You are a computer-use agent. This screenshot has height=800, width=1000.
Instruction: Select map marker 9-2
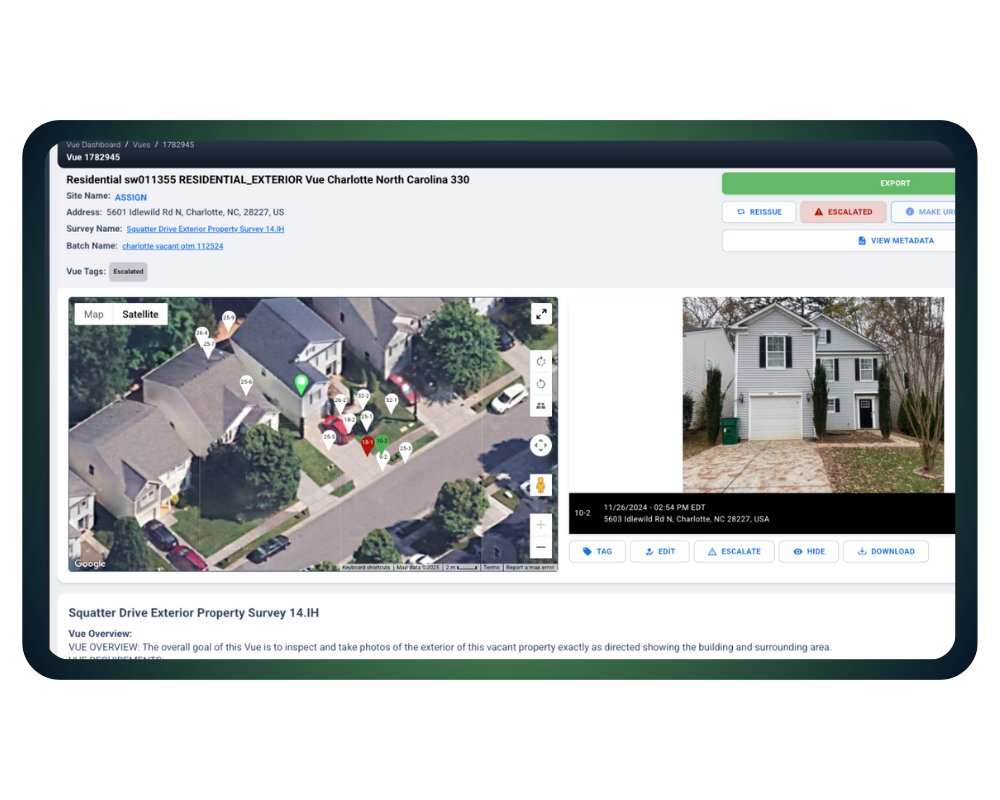coord(383,459)
